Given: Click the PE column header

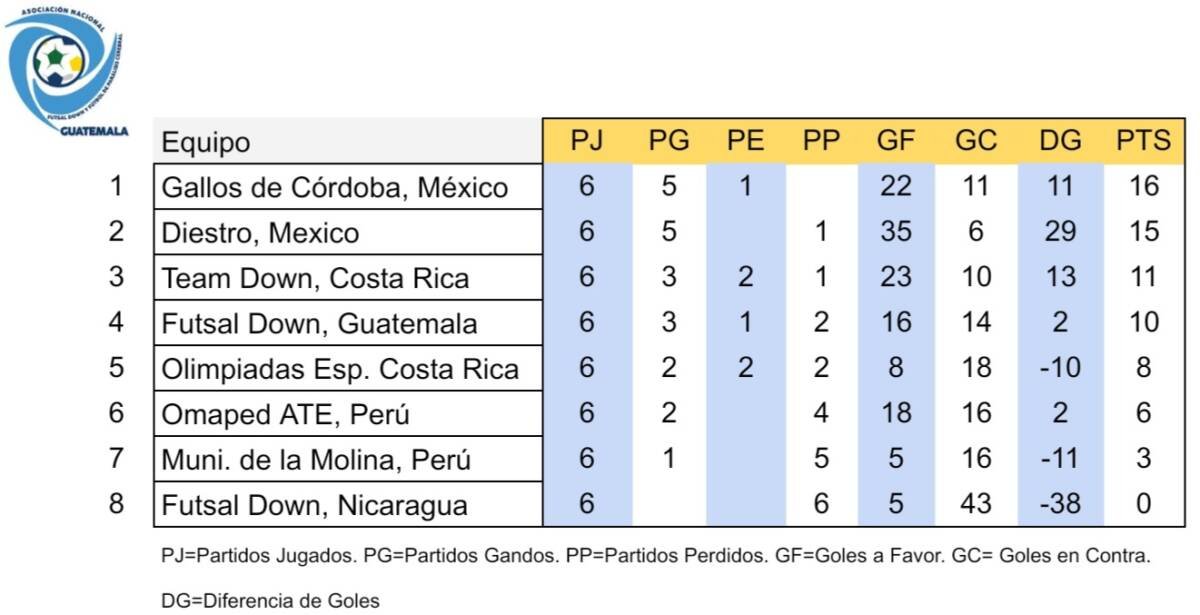Looking at the screenshot, I should coord(745,141).
